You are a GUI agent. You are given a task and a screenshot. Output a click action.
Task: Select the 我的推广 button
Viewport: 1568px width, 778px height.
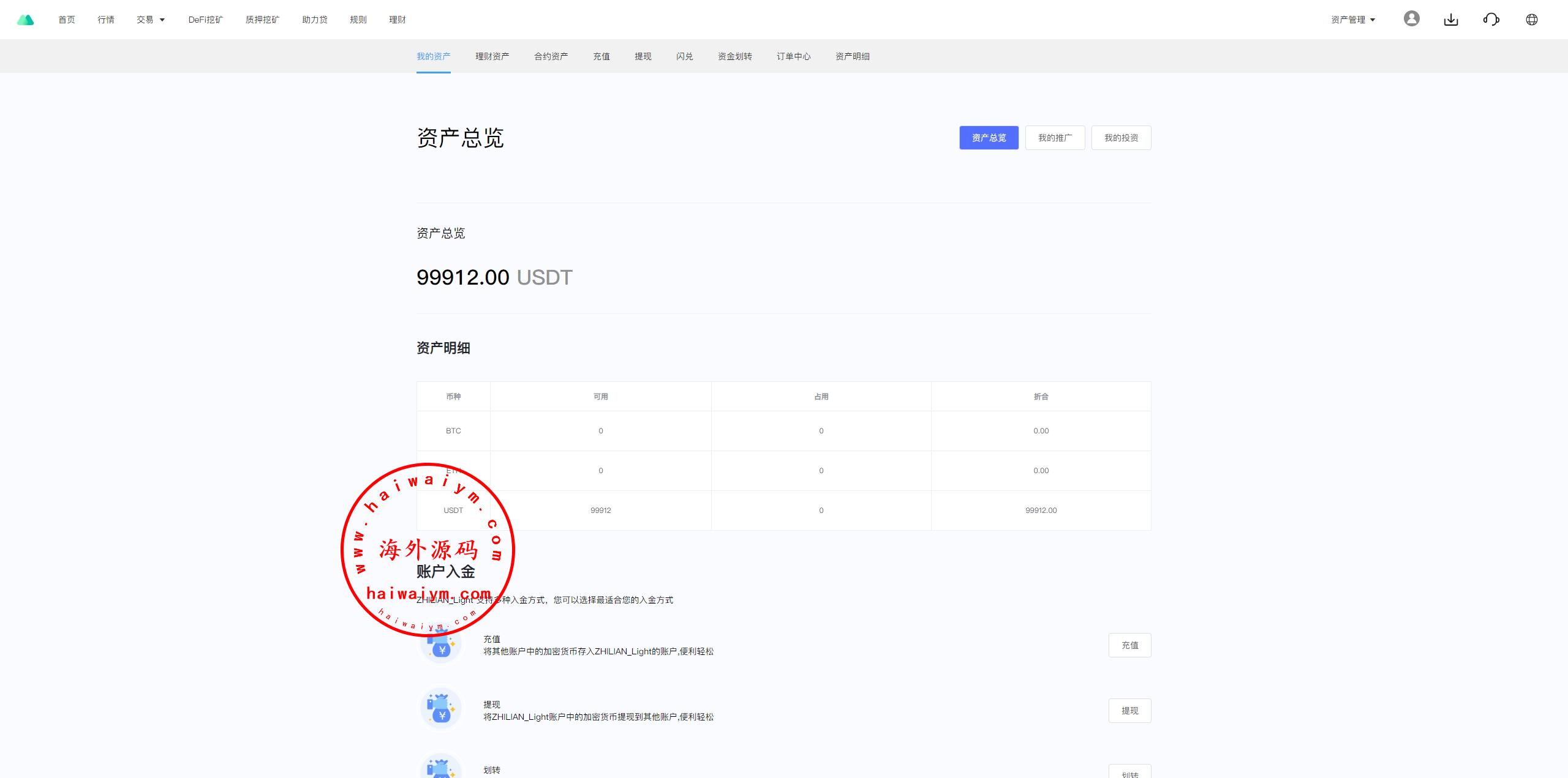pos(1055,138)
